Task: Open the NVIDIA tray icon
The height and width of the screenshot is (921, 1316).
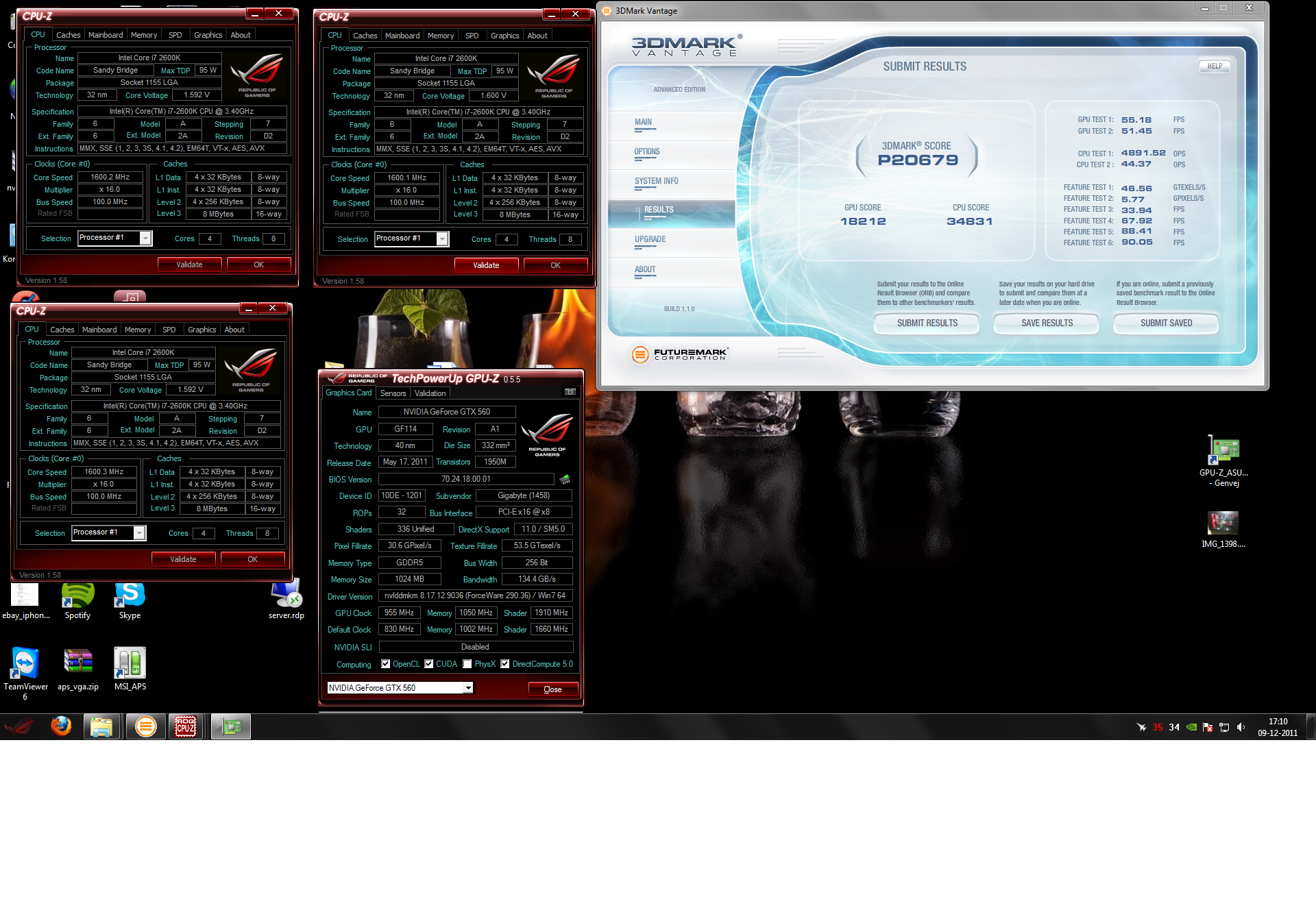Action: (x=1191, y=727)
